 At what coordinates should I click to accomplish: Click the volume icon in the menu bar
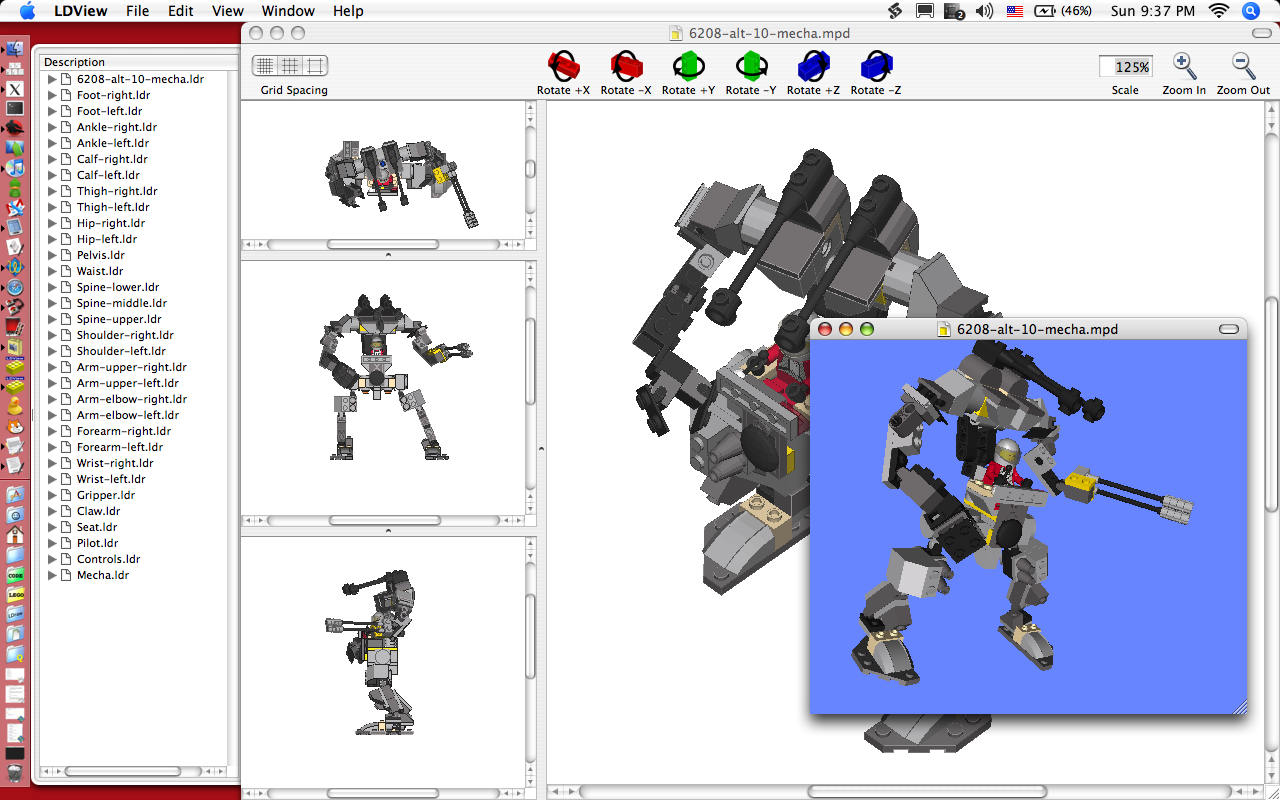(983, 11)
